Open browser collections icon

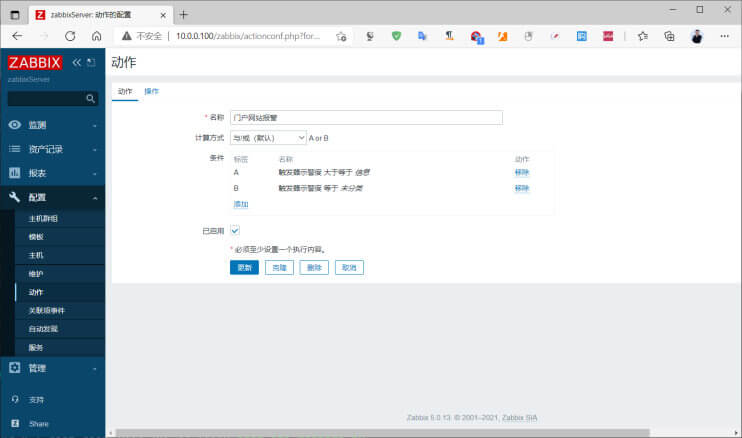[669, 36]
